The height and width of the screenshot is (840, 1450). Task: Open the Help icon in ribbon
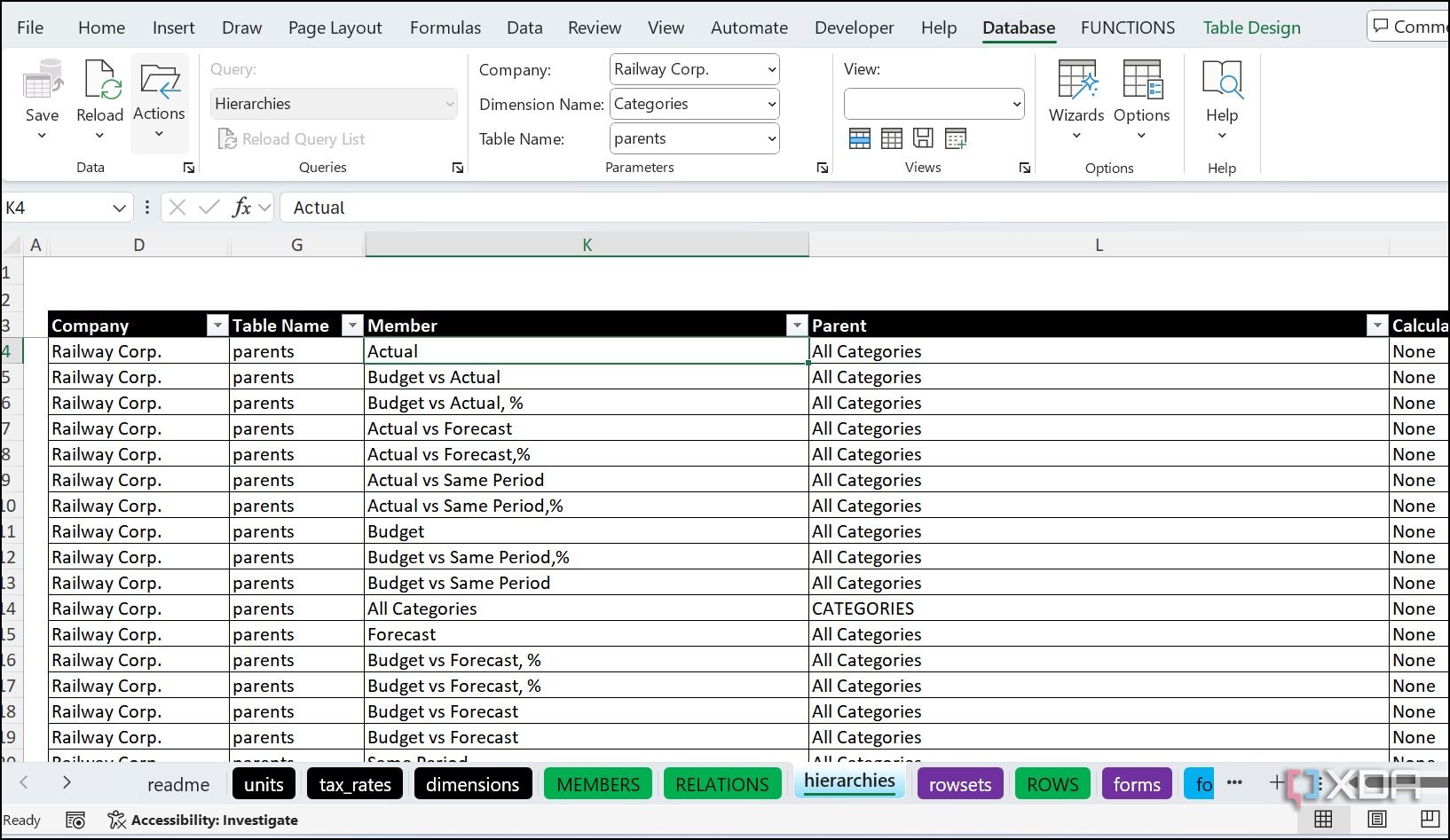pos(1222,80)
